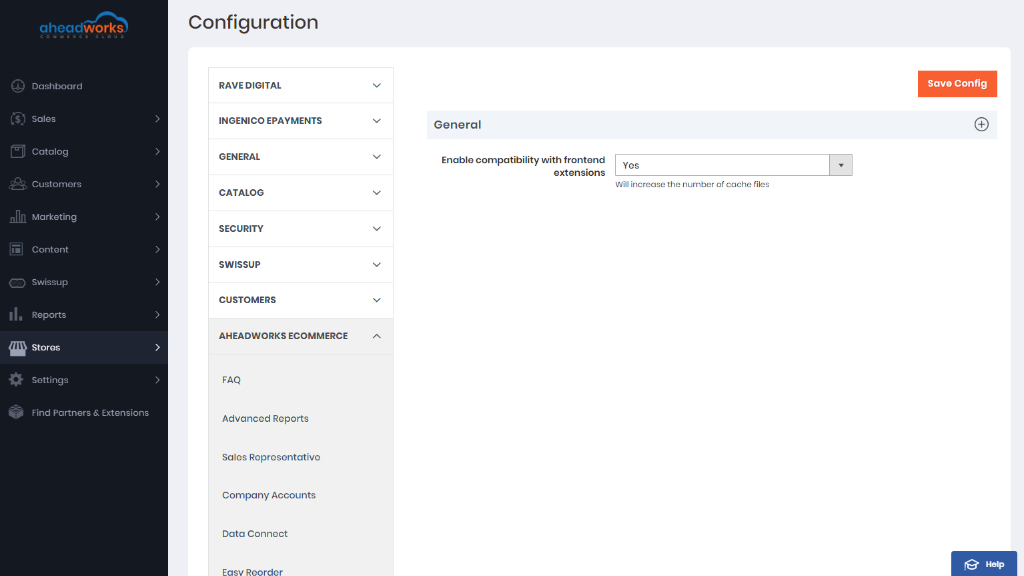Click the Aheadworks Ecommerce collapse chevron

[x=377, y=336]
